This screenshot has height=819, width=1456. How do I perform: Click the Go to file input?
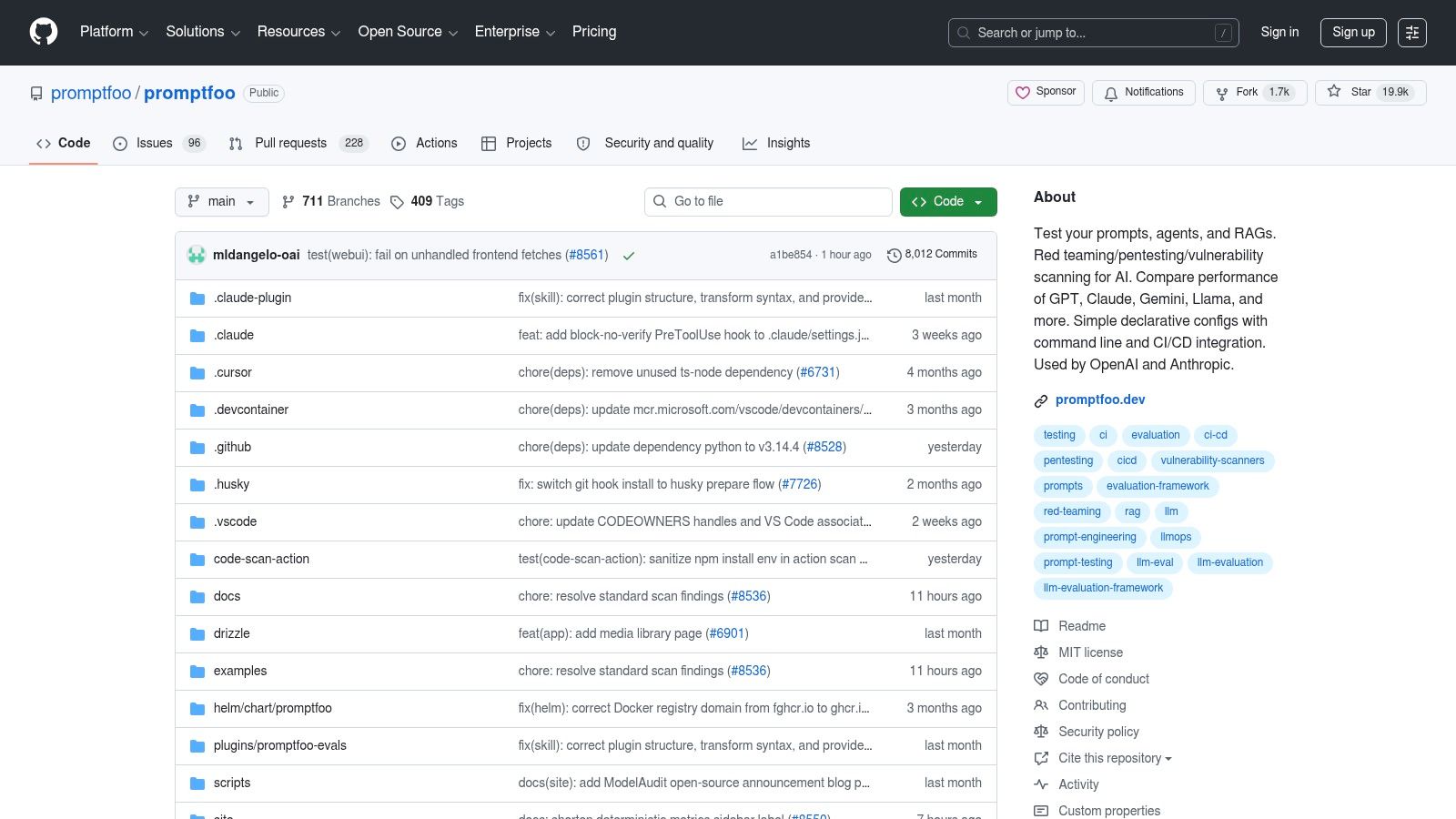click(x=768, y=202)
